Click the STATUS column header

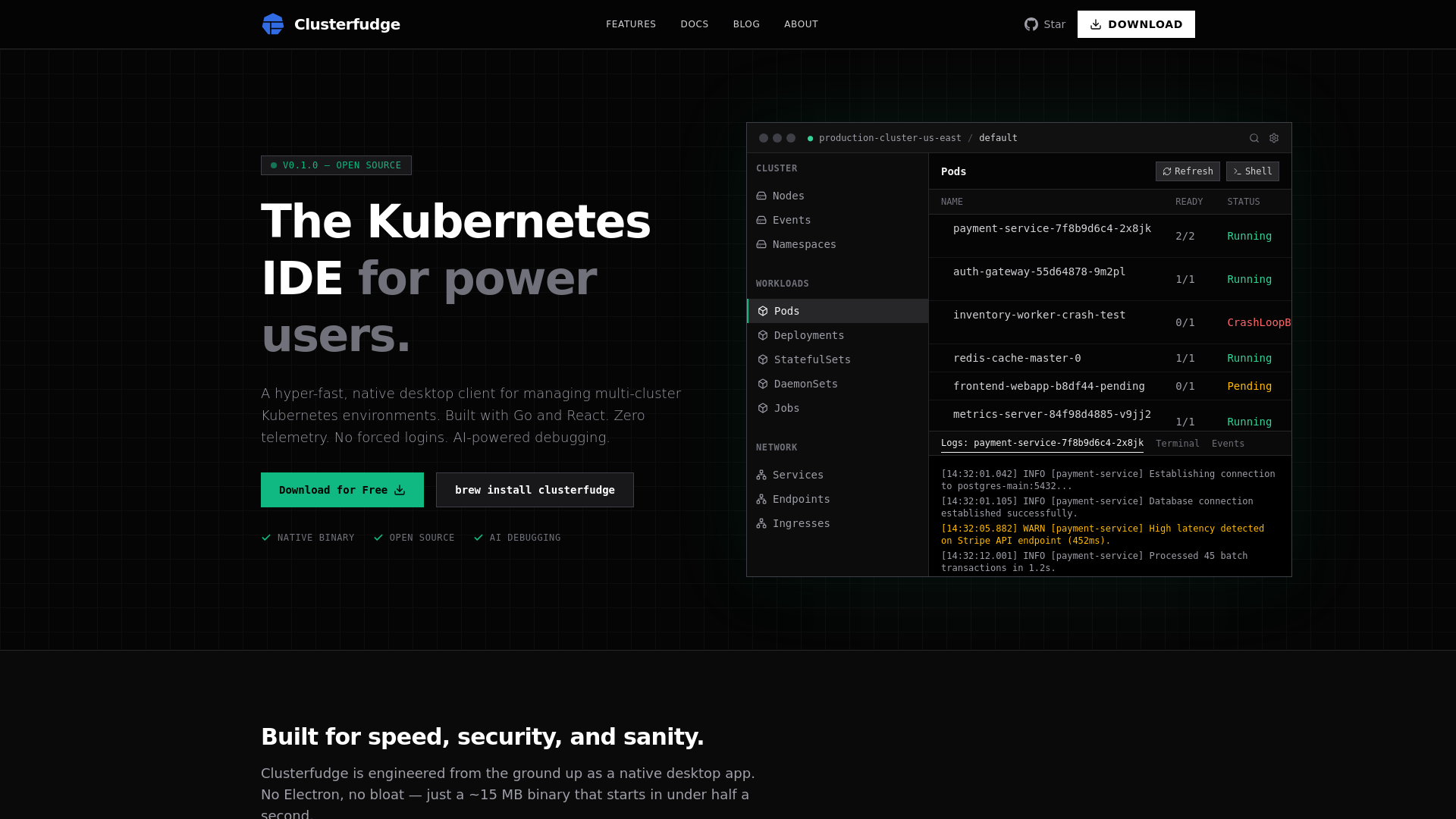(1244, 202)
